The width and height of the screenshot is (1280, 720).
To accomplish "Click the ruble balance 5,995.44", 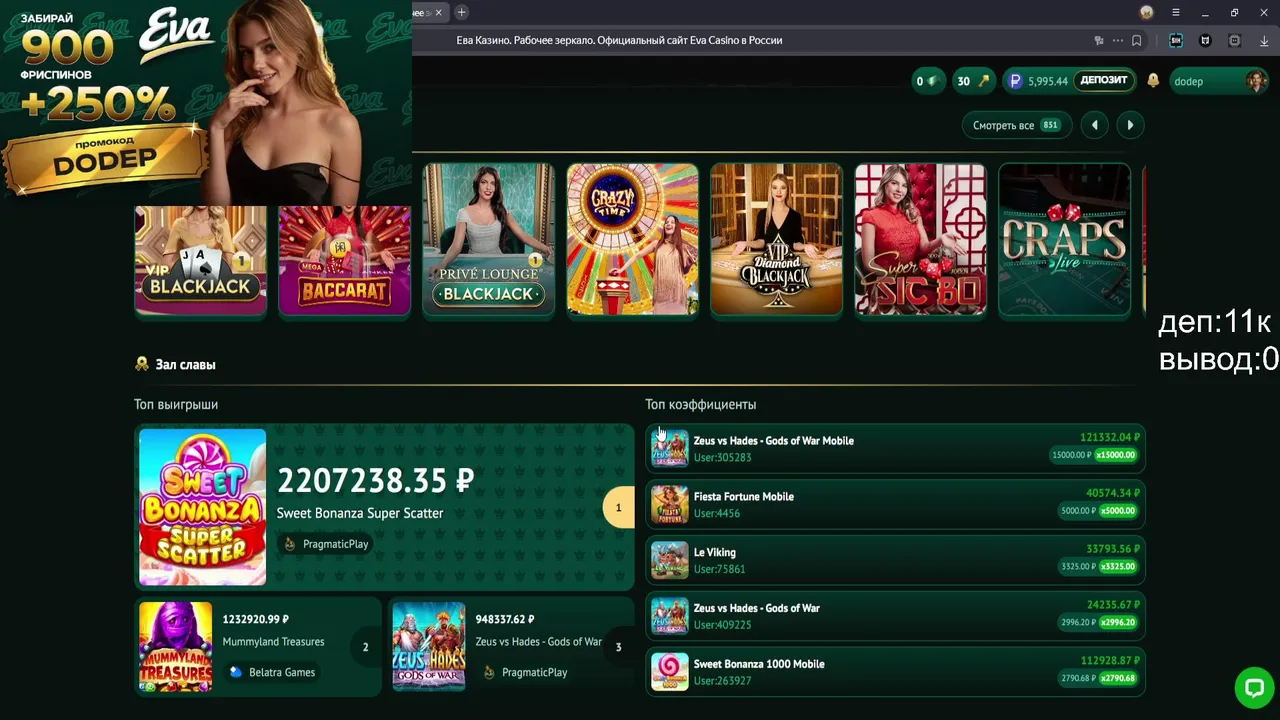I will (1047, 81).
